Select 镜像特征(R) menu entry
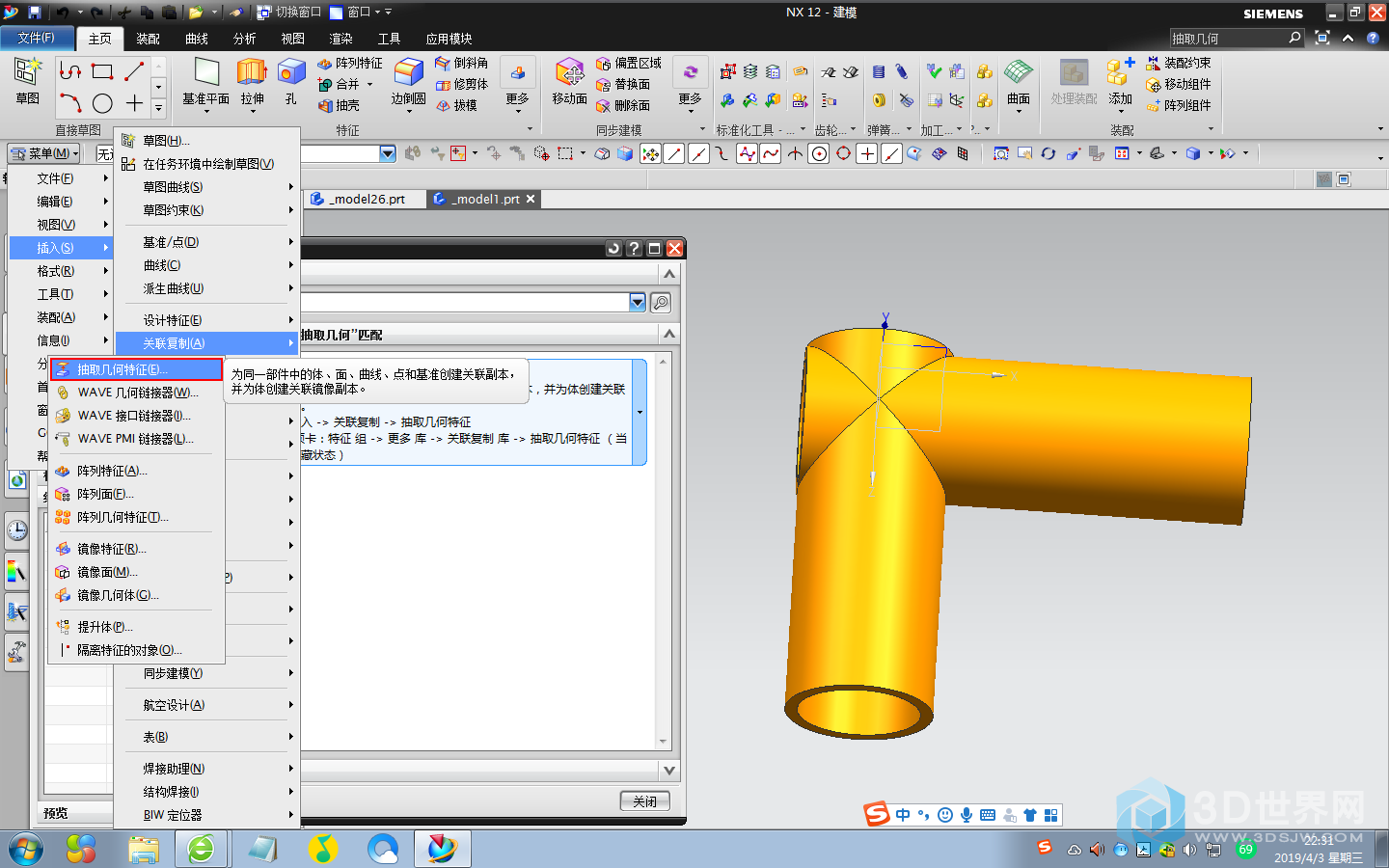Screen dimensions: 1389x868 point(136,549)
